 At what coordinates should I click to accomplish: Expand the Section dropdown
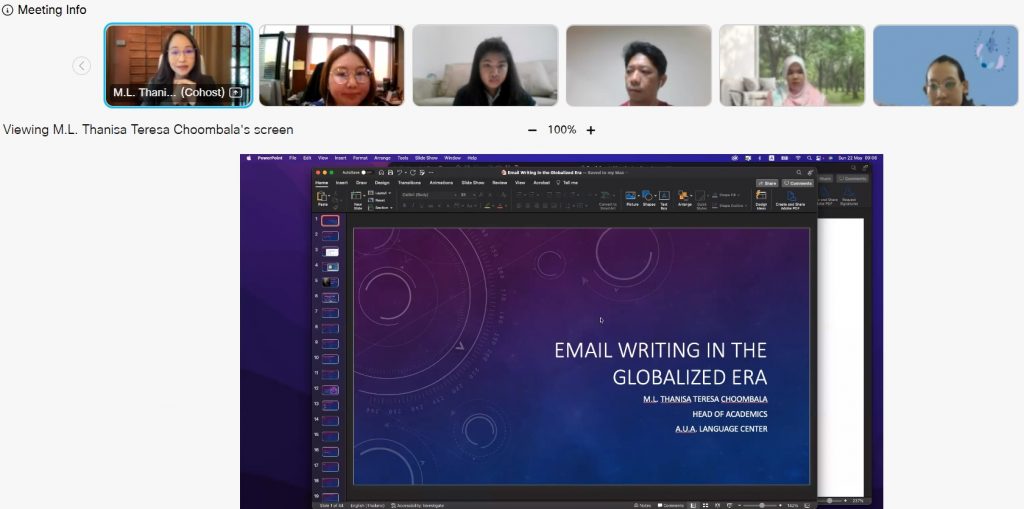pos(381,207)
